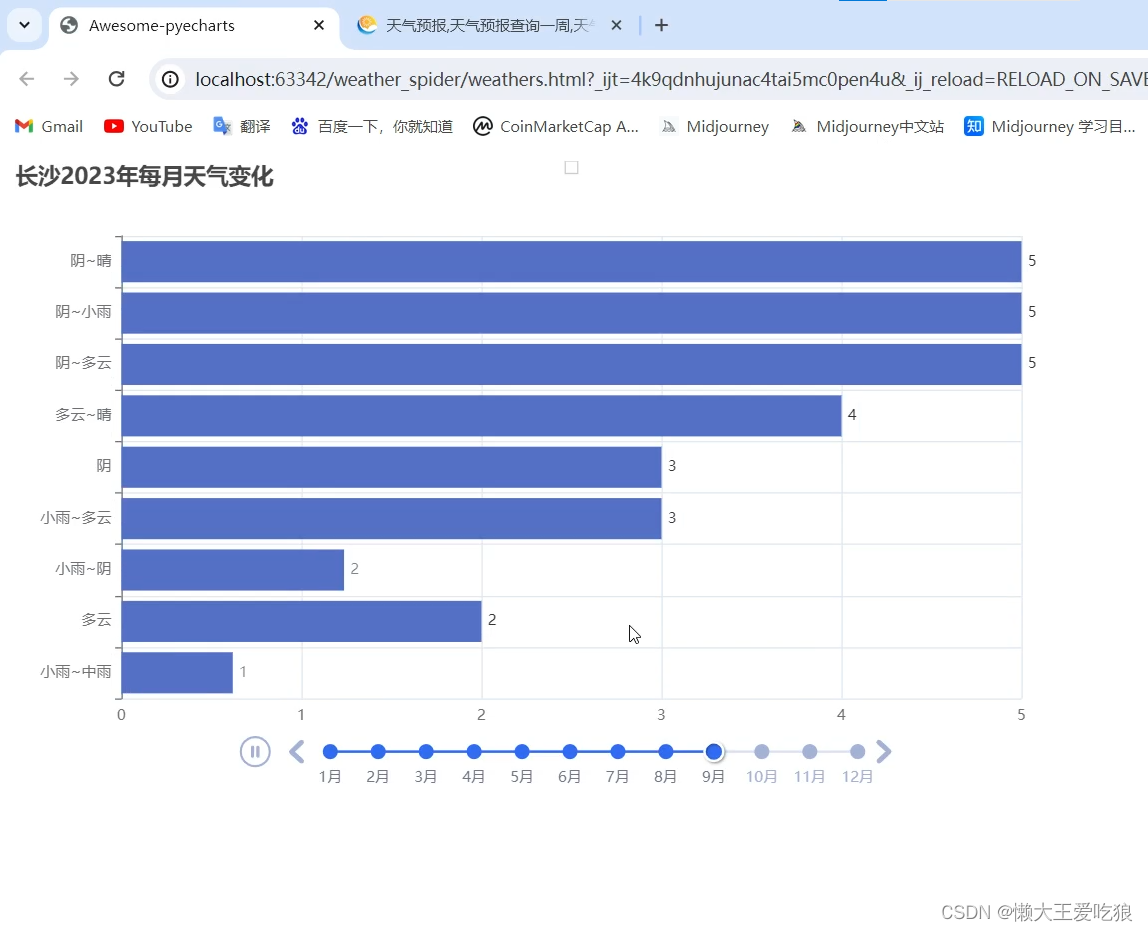The width and height of the screenshot is (1148, 931).
Task: Open the YouTube bookmark
Action: pyautogui.click(x=148, y=127)
